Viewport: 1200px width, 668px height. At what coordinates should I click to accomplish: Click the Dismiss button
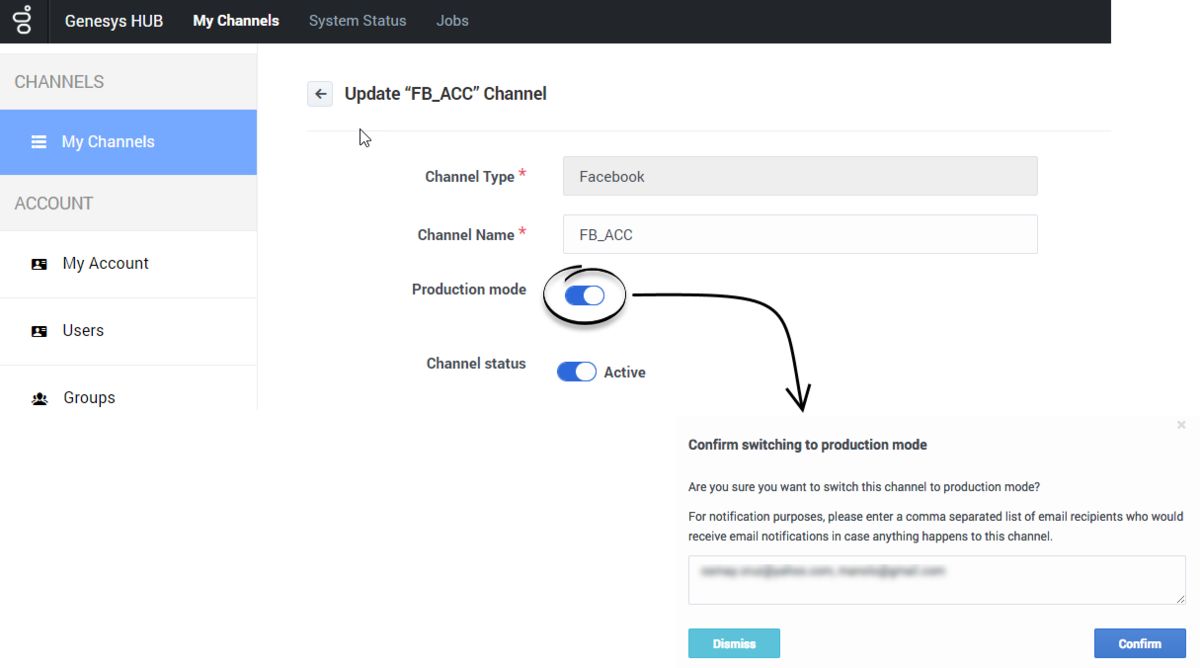pyautogui.click(x=734, y=643)
